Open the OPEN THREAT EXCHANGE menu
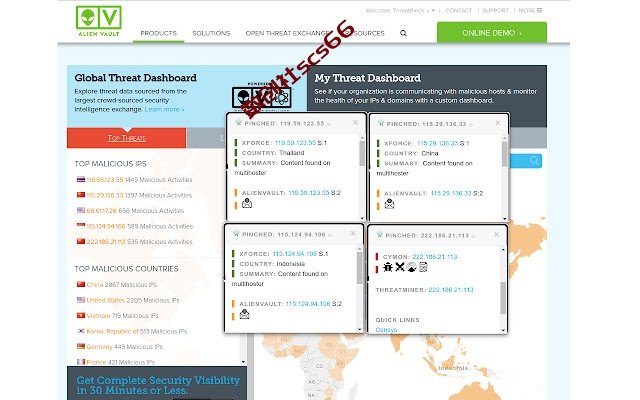The image size is (640, 400). tap(288, 33)
